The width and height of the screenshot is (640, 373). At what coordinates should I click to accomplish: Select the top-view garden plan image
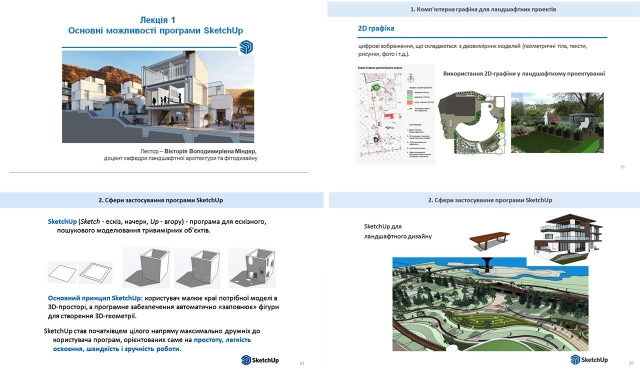[472, 123]
